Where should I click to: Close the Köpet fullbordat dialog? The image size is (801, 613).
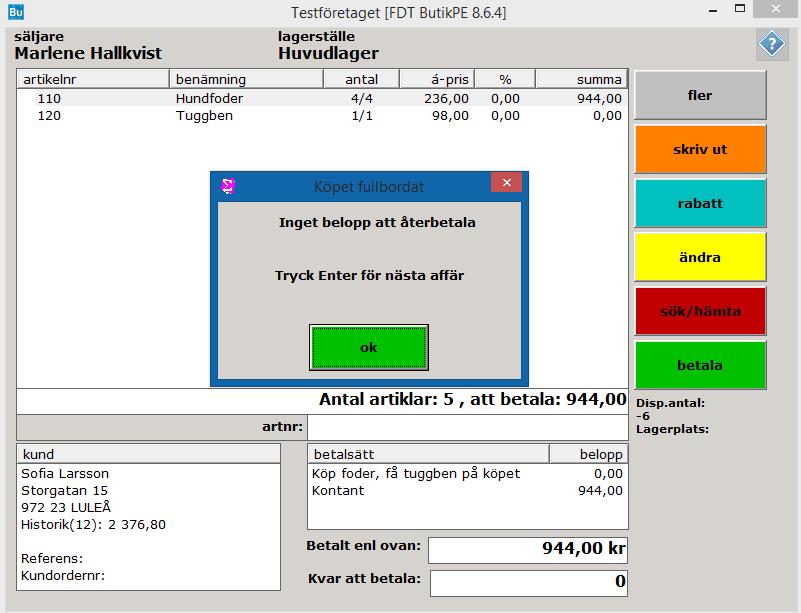[506, 182]
